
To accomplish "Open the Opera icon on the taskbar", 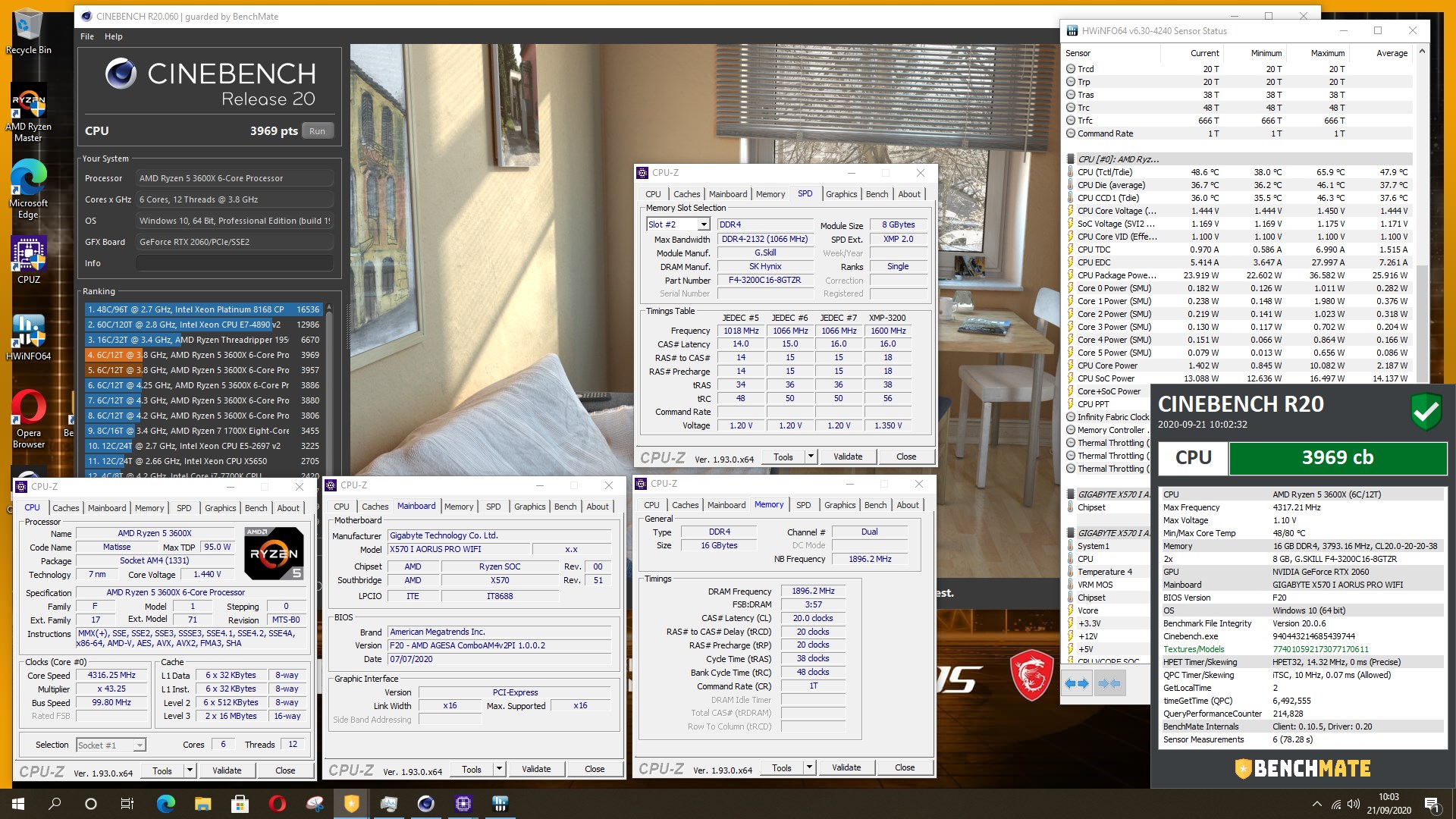I will pyautogui.click(x=278, y=804).
